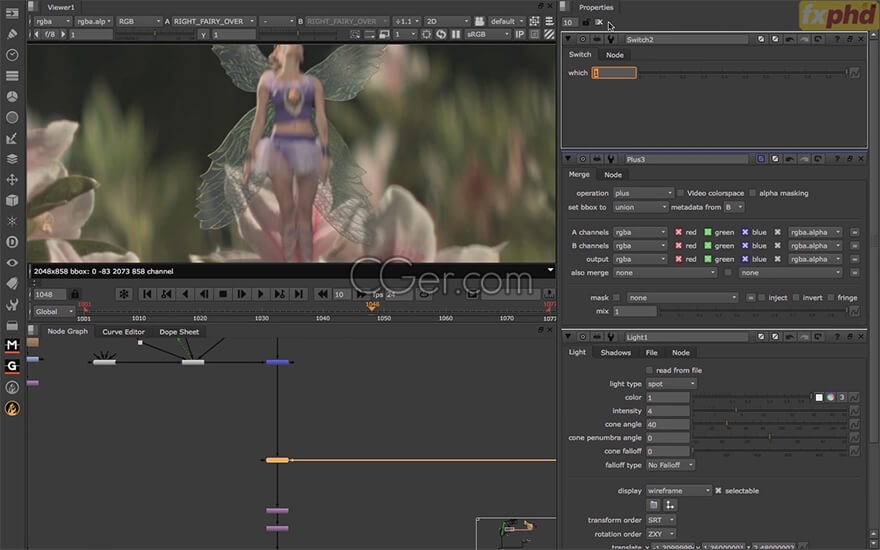This screenshot has width=880, height=550.
Task: Open the Time nodes clock icon
Action: [12, 55]
